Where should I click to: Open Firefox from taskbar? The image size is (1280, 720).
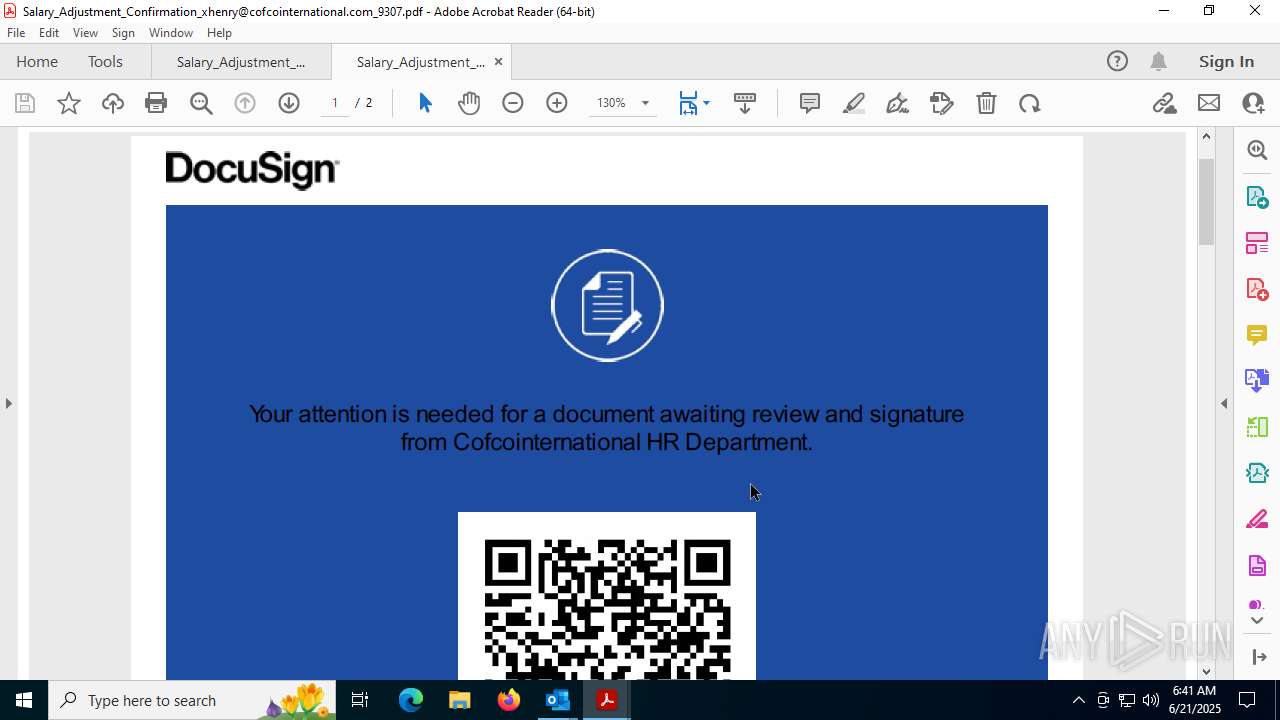pos(509,700)
